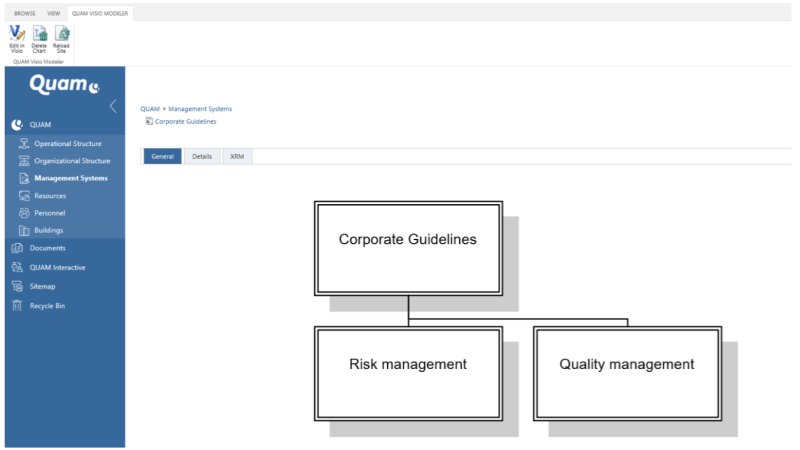The height and width of the screenshot is (450, 800).
Task: Switch to the BROWSE ribbon tab
Action: pyautogui.click(x=25, y=13)
